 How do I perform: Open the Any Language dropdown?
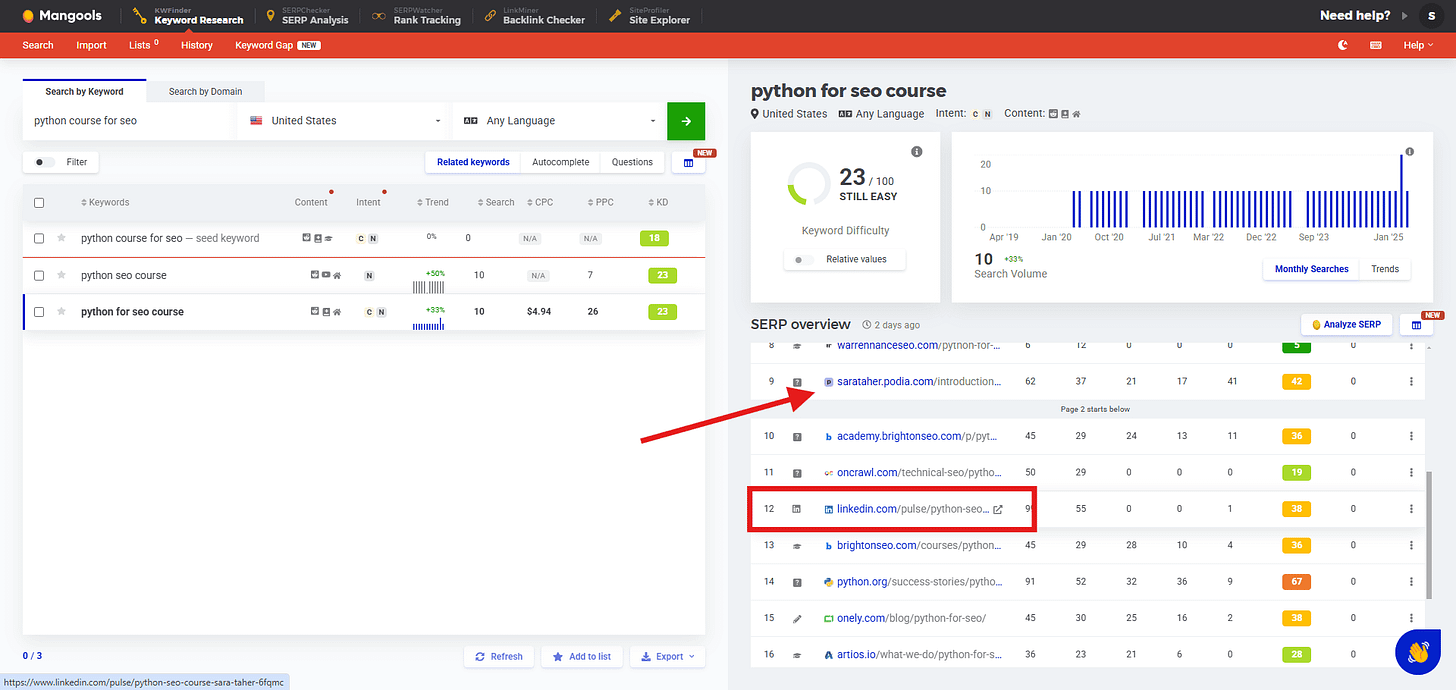click(558, 121)
